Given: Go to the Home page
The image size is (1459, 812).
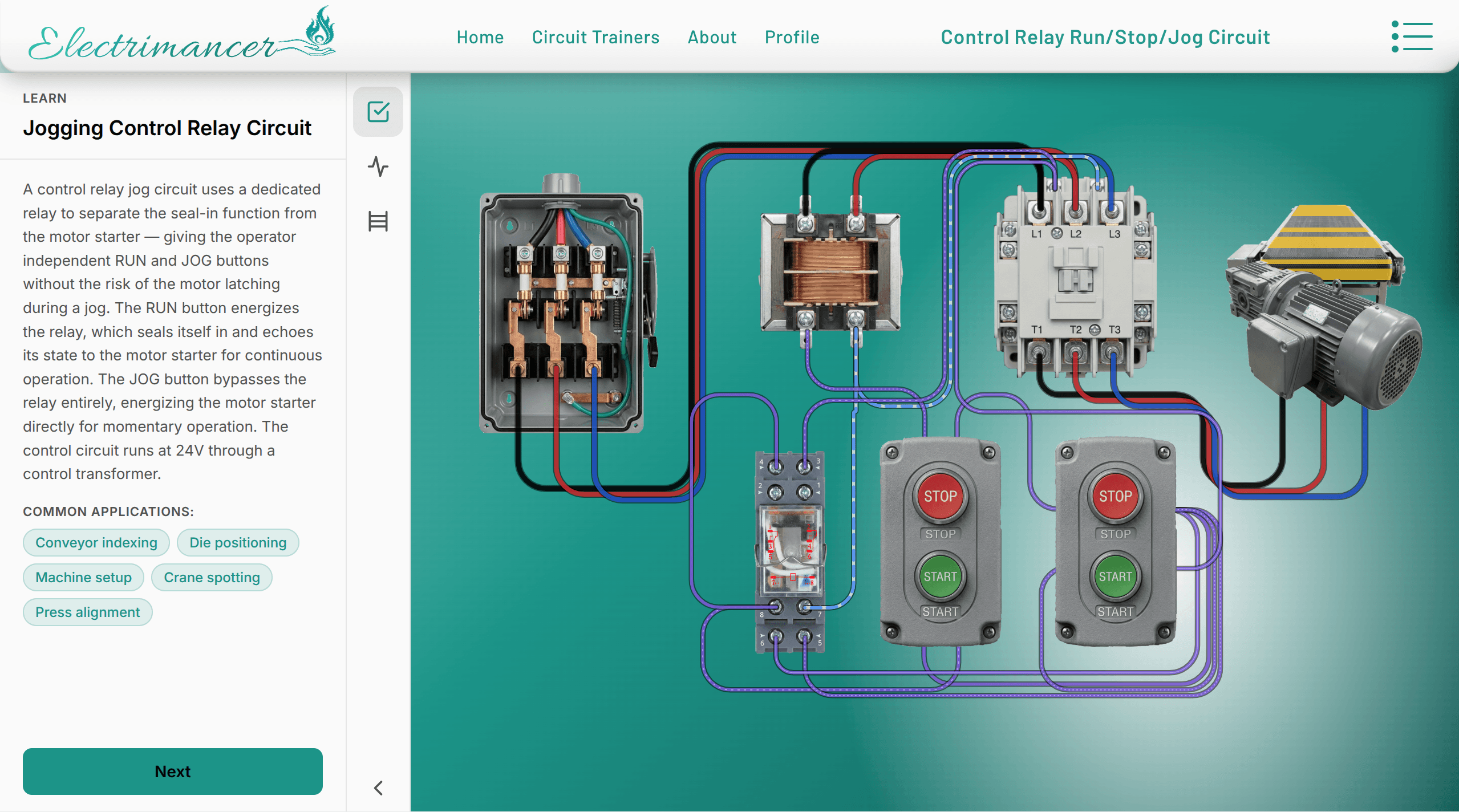Looking at the screenshot, I should (480, 37).
